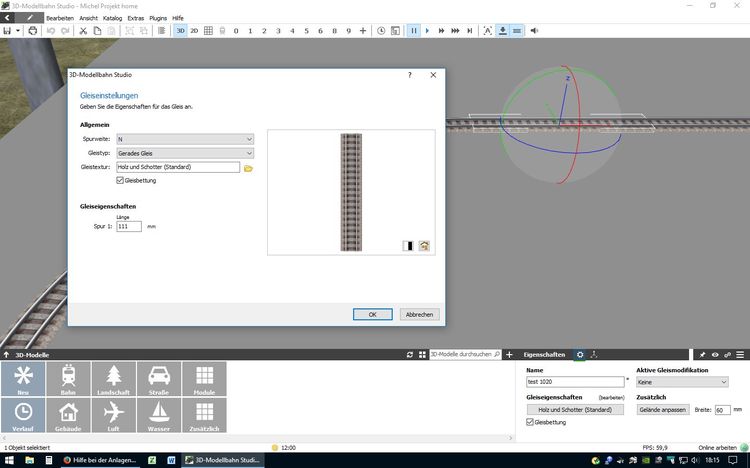The height and width of the screenshot is (468, 750).
Task: Open the Bahn train category tile
Action: point(70,379)
